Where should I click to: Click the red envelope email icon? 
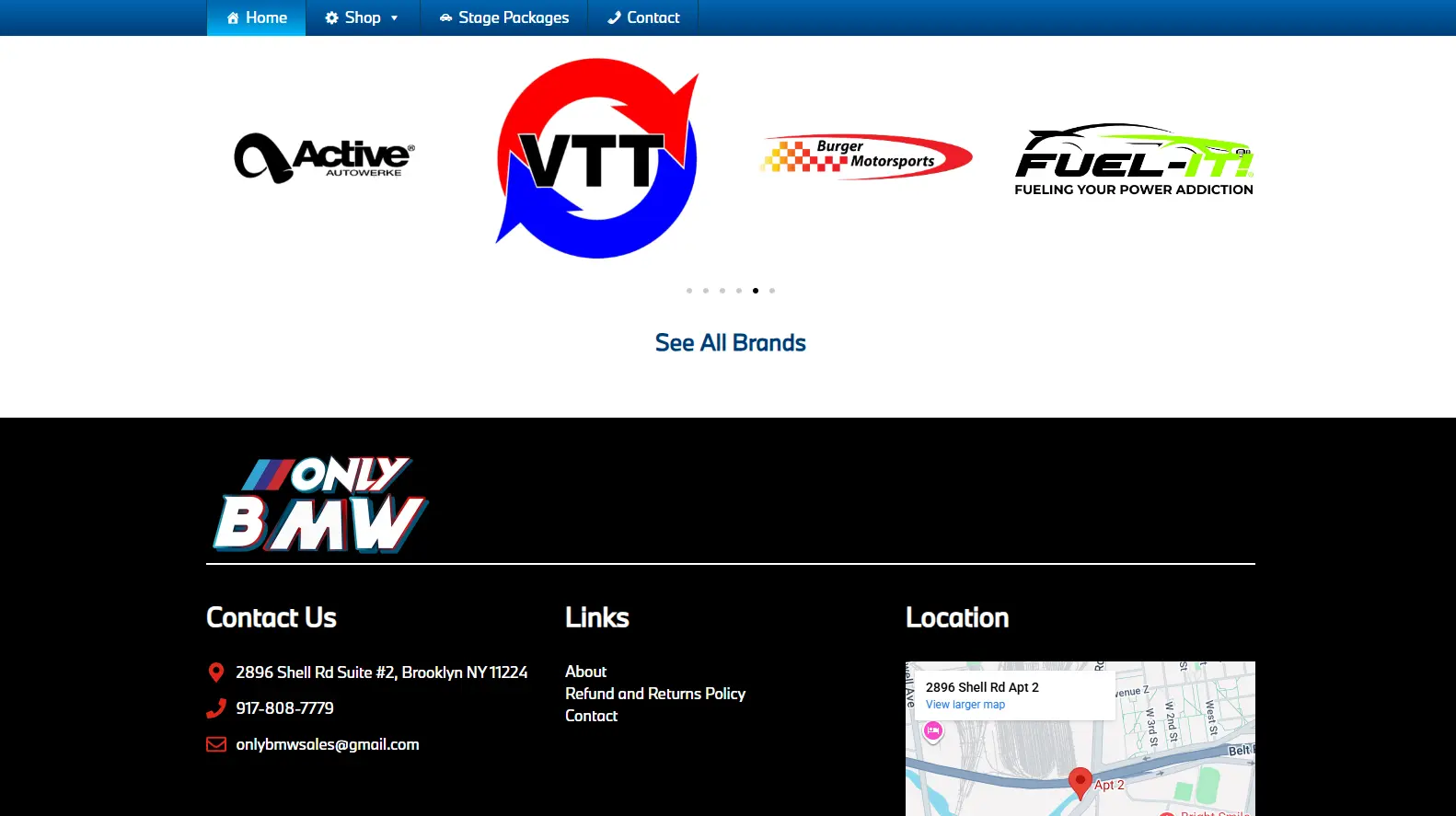(216, 744)
